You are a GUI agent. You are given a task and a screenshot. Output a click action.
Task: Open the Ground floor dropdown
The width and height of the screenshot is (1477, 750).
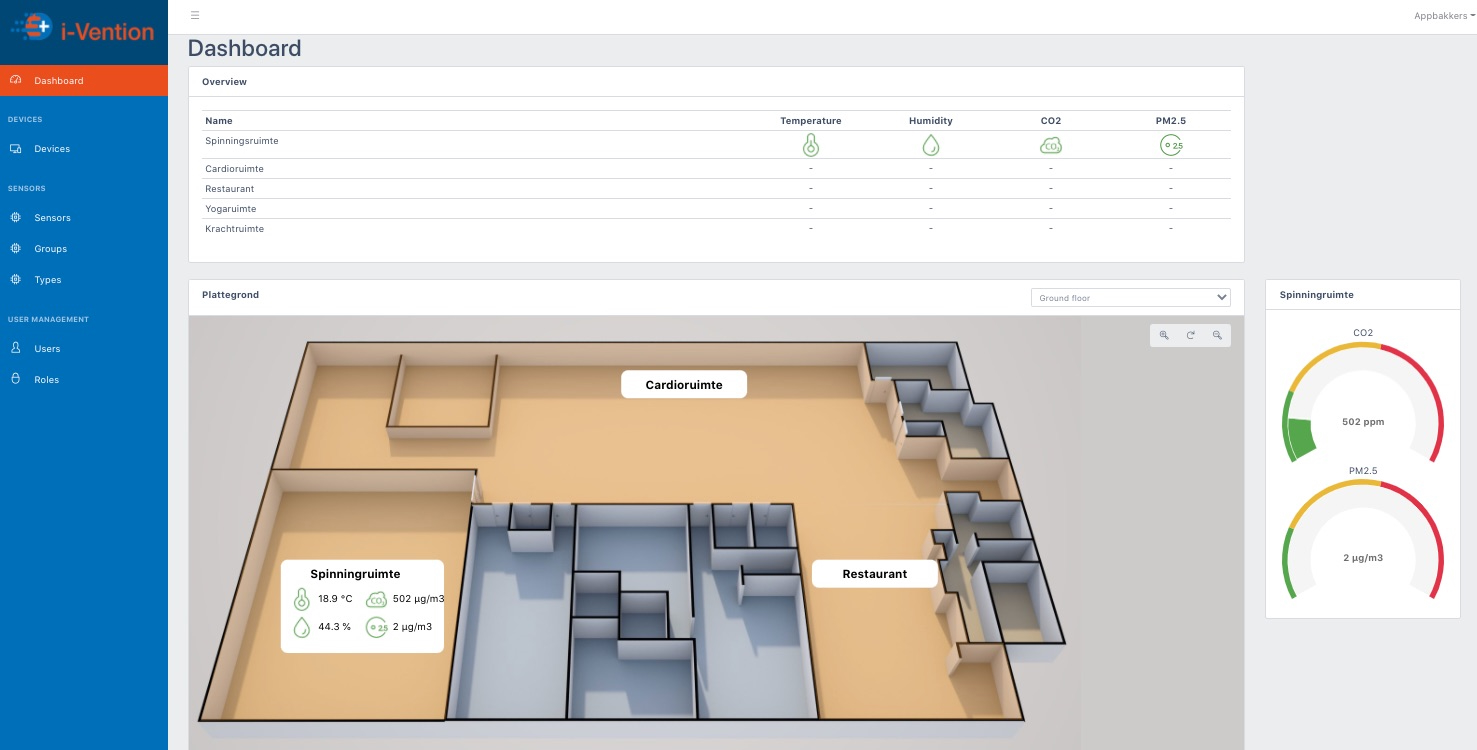(x=1130, y=297)
